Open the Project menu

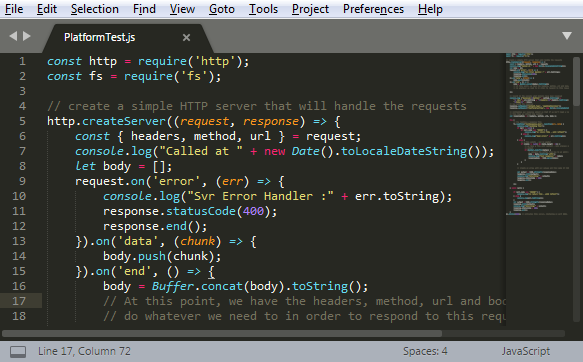tap(310, 9)
